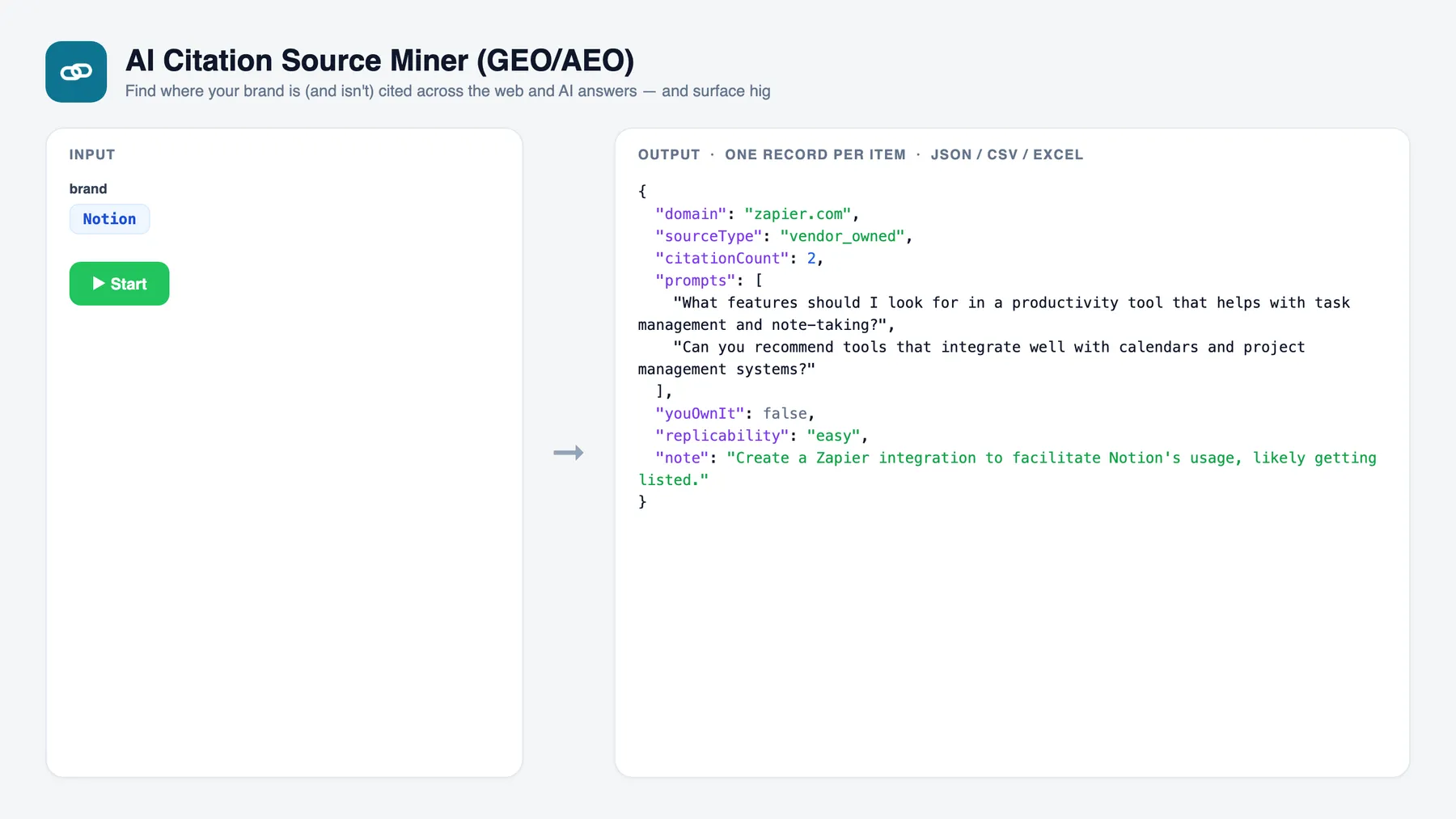Click the "ONE RECORD PER ITEM" label

(x=815, y=154)
